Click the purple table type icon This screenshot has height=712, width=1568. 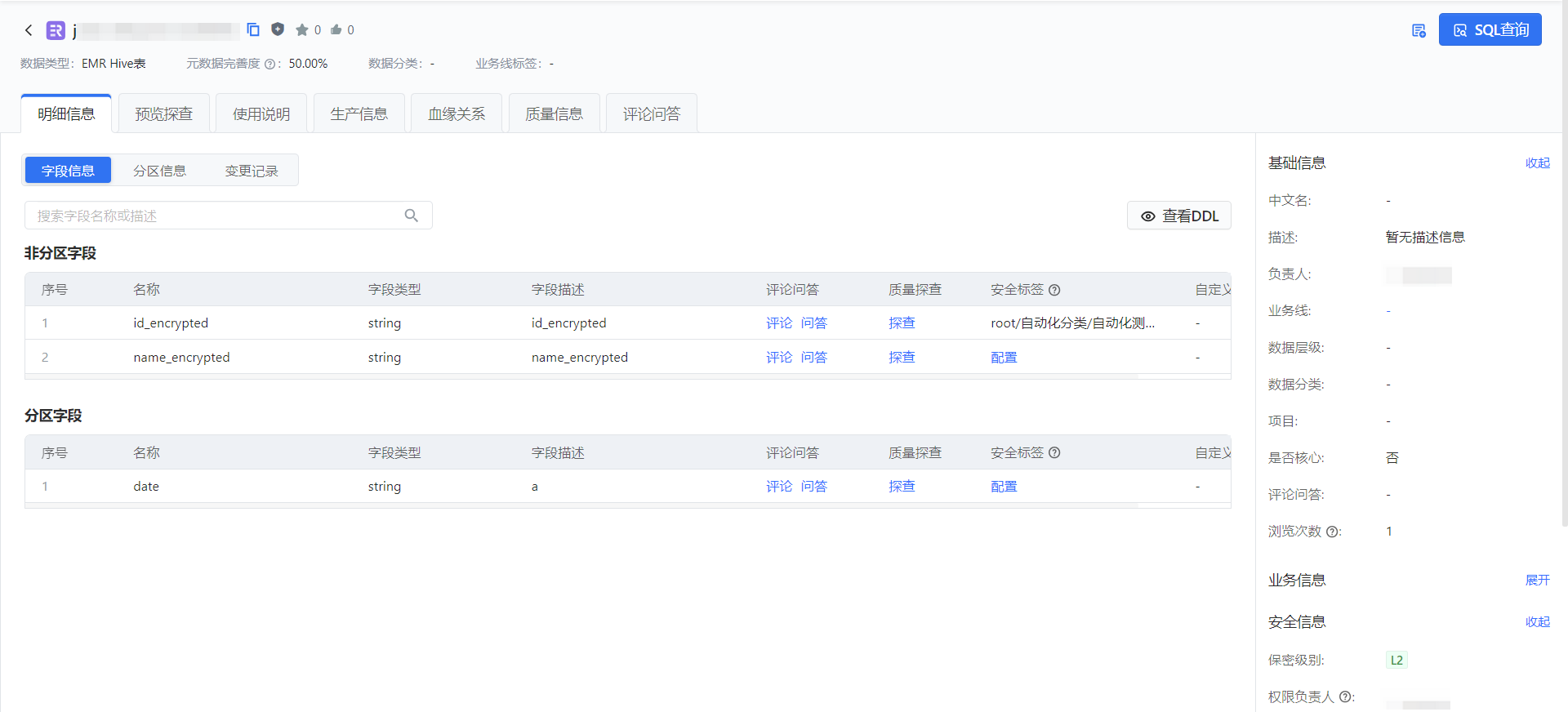pyautogui.click(x=56, y=30)
